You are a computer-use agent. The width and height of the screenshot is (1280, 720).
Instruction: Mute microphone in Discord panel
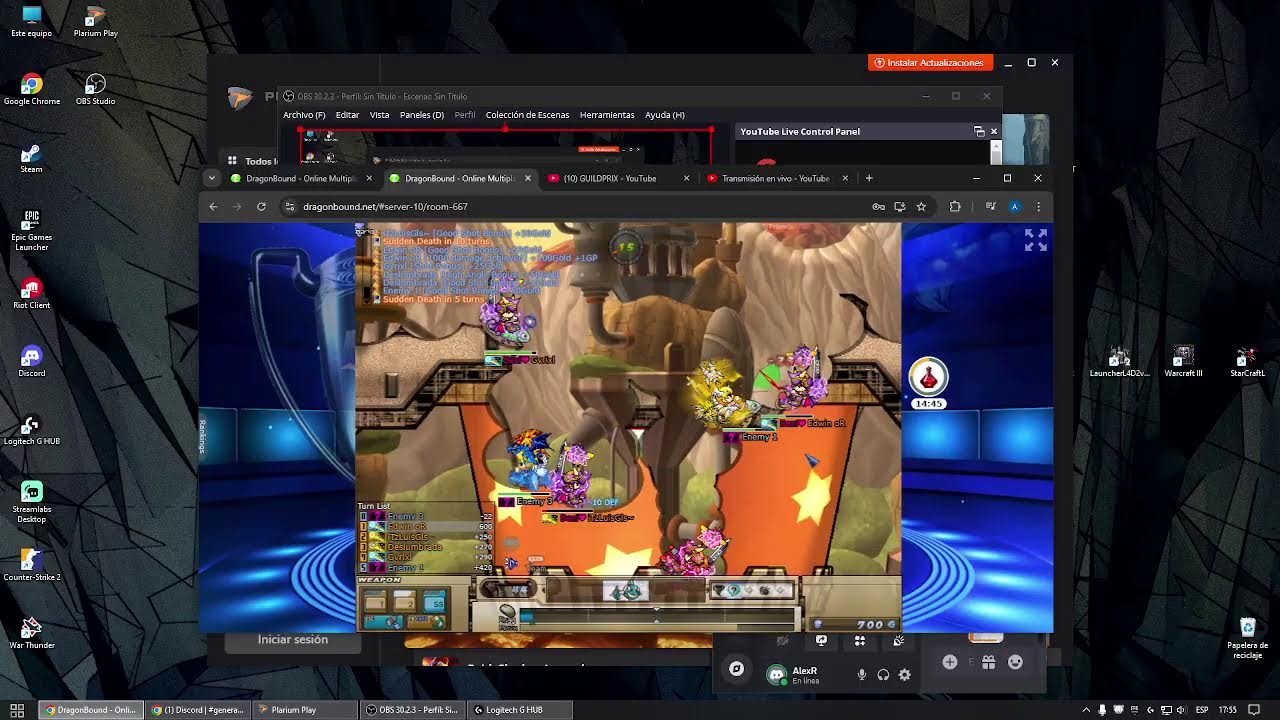(x=861, y=675)
